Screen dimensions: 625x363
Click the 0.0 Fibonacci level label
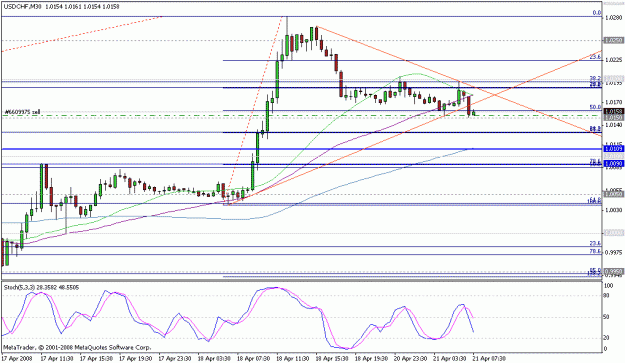click(x=596, y=13)
